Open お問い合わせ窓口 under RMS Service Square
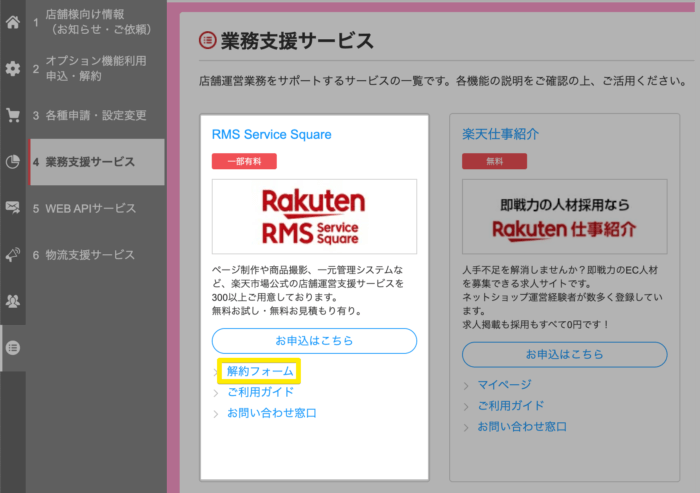This screenshot has height=493, width=700. click(271, 413)
